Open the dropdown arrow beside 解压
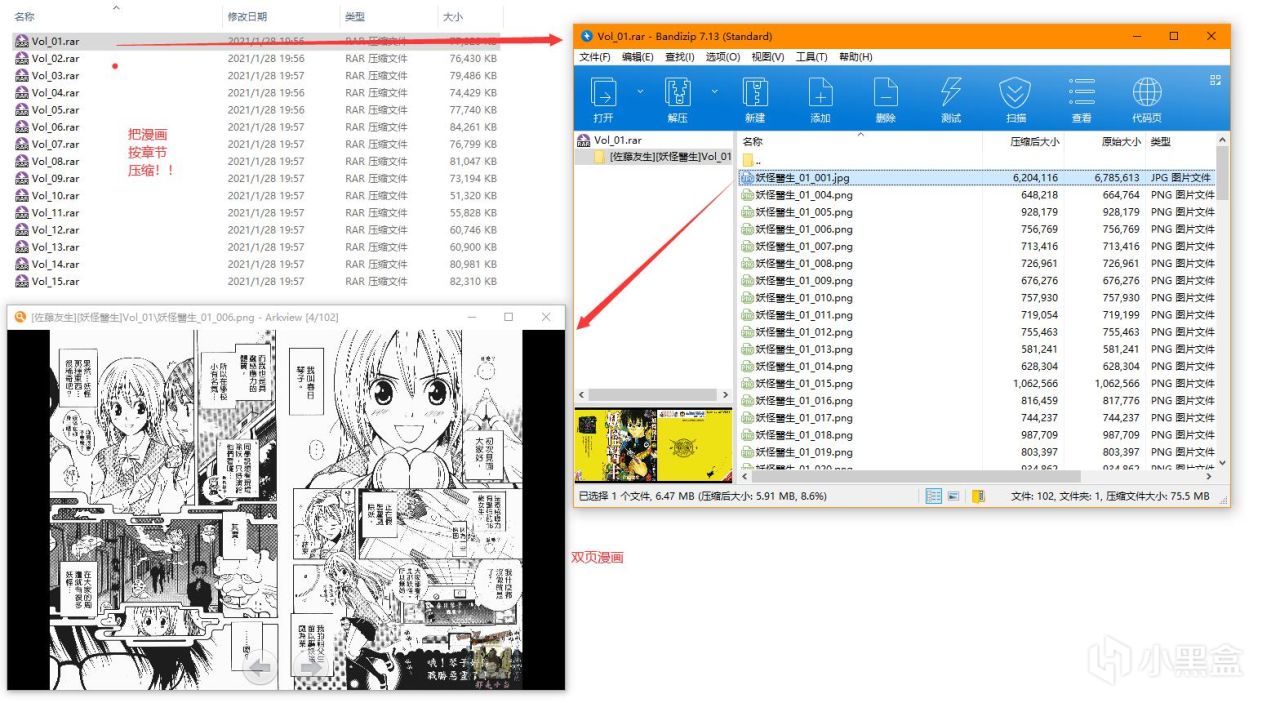This screenshot has height=703, width=1280. pyautogui.click(x=714, y=91)
